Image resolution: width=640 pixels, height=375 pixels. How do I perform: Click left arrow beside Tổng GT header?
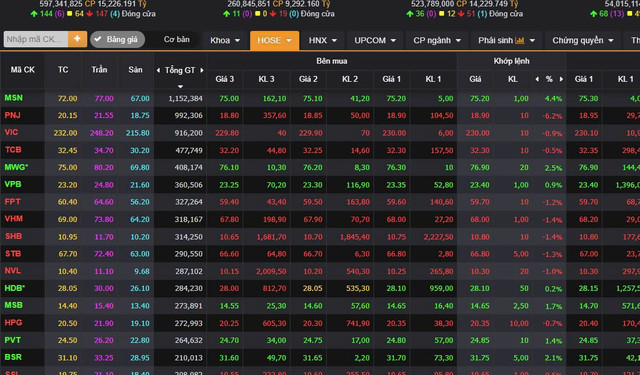pyautogui.click(x=158, y=70)
